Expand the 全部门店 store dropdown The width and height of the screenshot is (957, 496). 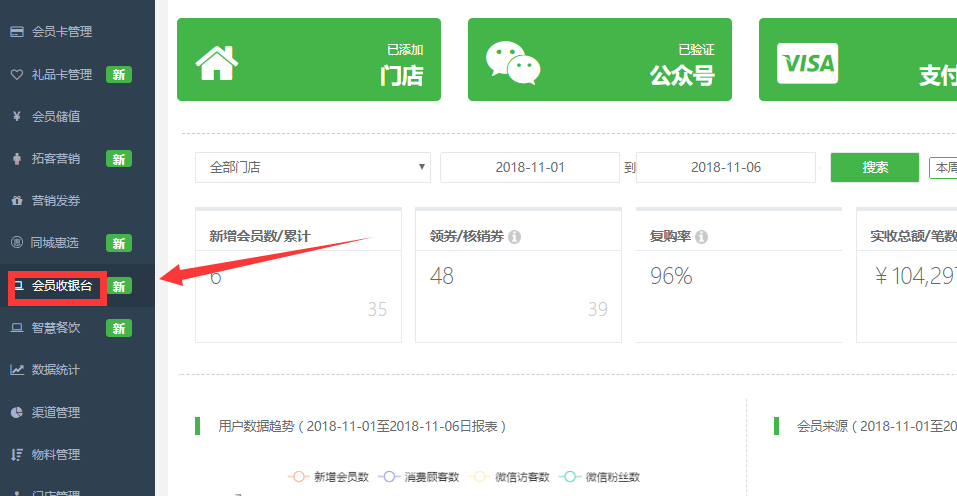tap(312, 167)
